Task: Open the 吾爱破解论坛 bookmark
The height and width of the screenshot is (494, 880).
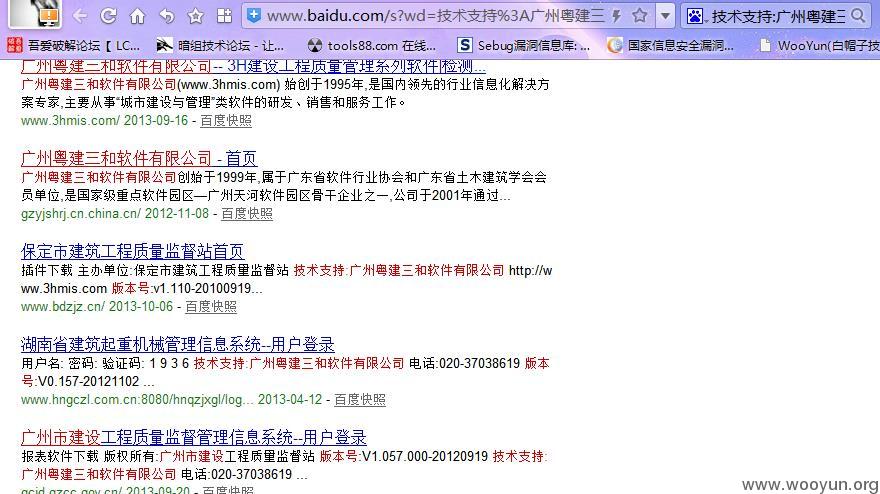Action: click(x=73, y=45)
